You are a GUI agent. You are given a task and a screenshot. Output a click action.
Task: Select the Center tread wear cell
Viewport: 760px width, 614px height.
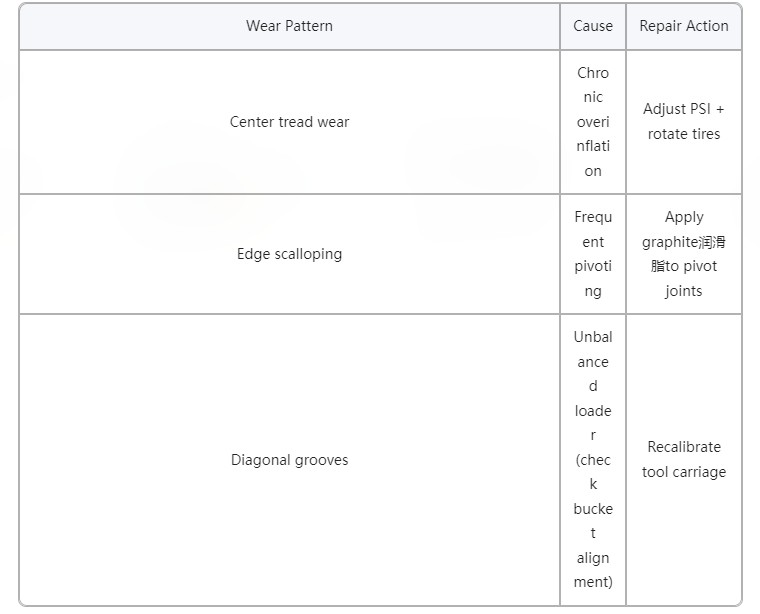(x=289, y=122)
